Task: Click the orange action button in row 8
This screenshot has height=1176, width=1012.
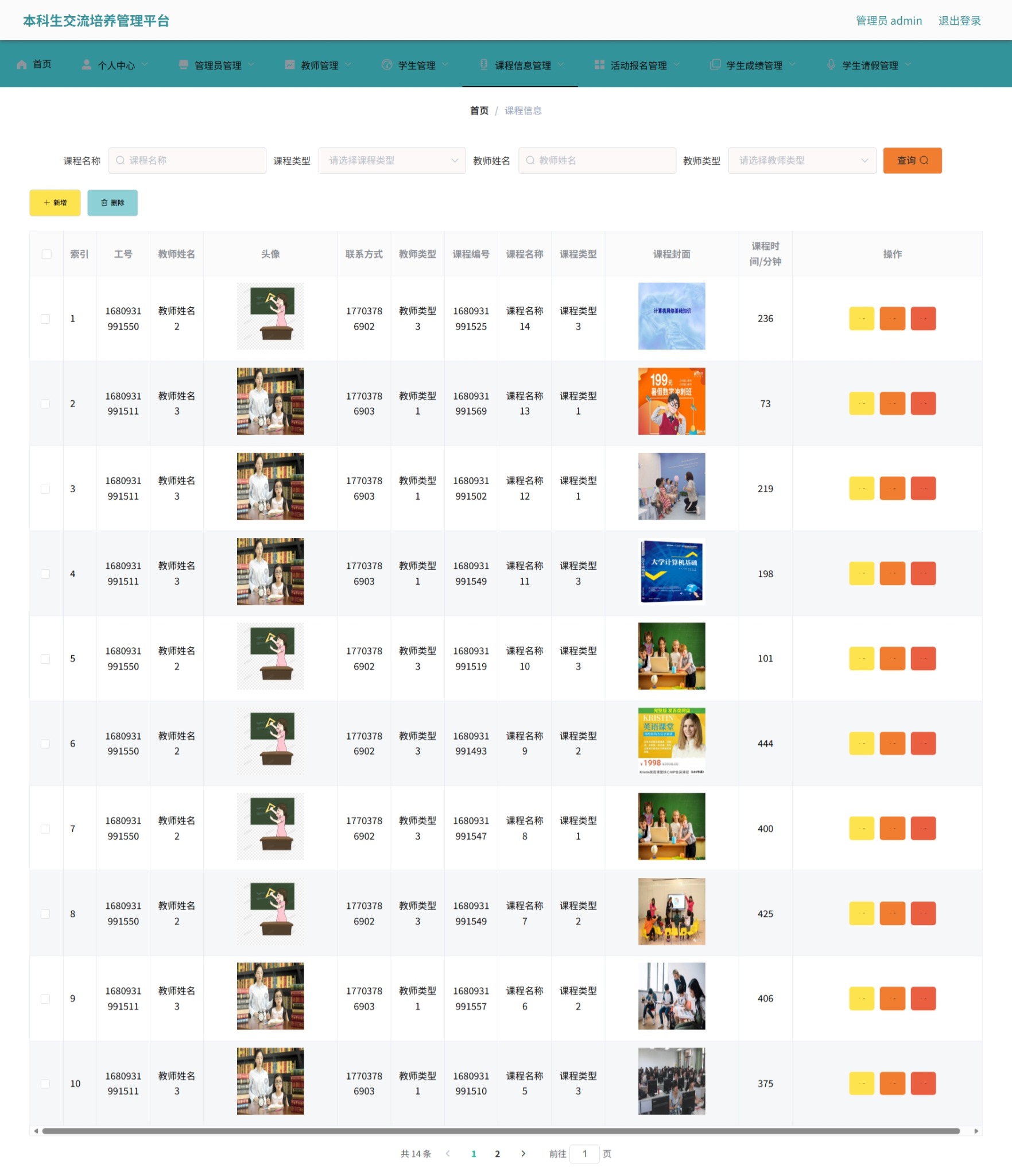Action: click(892, 914)
